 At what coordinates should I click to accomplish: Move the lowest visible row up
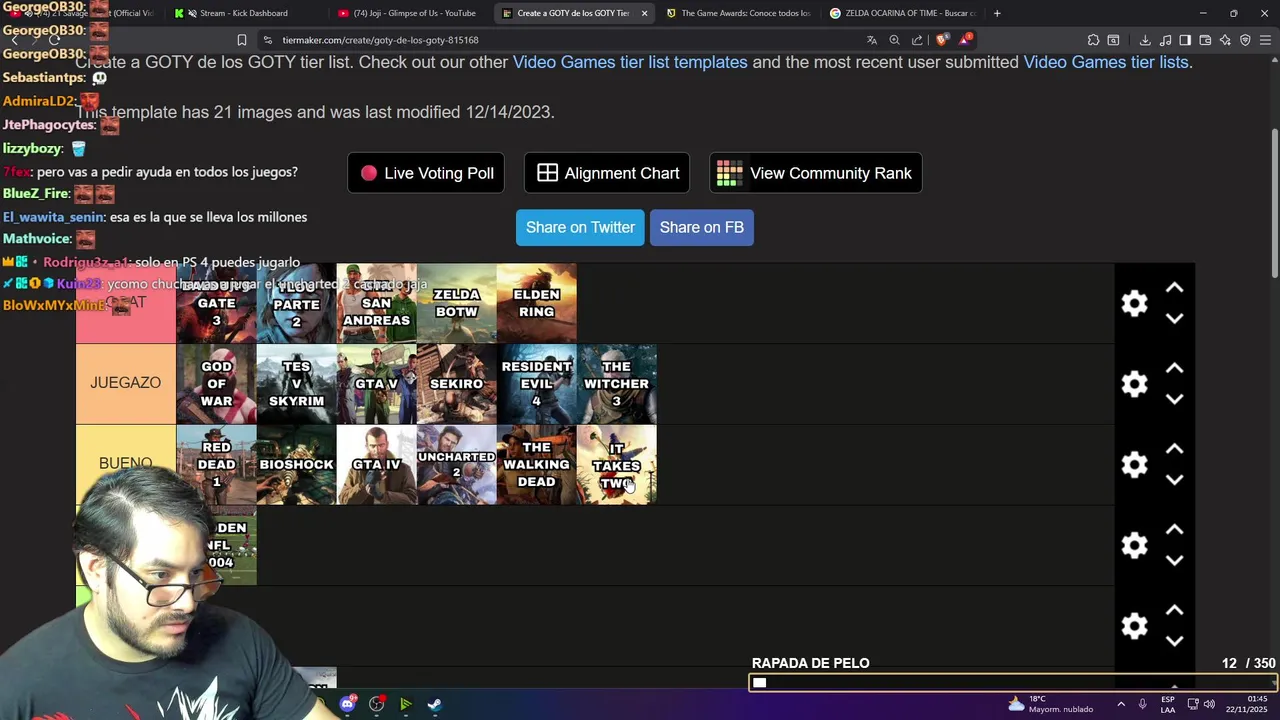coord(1175,610)
